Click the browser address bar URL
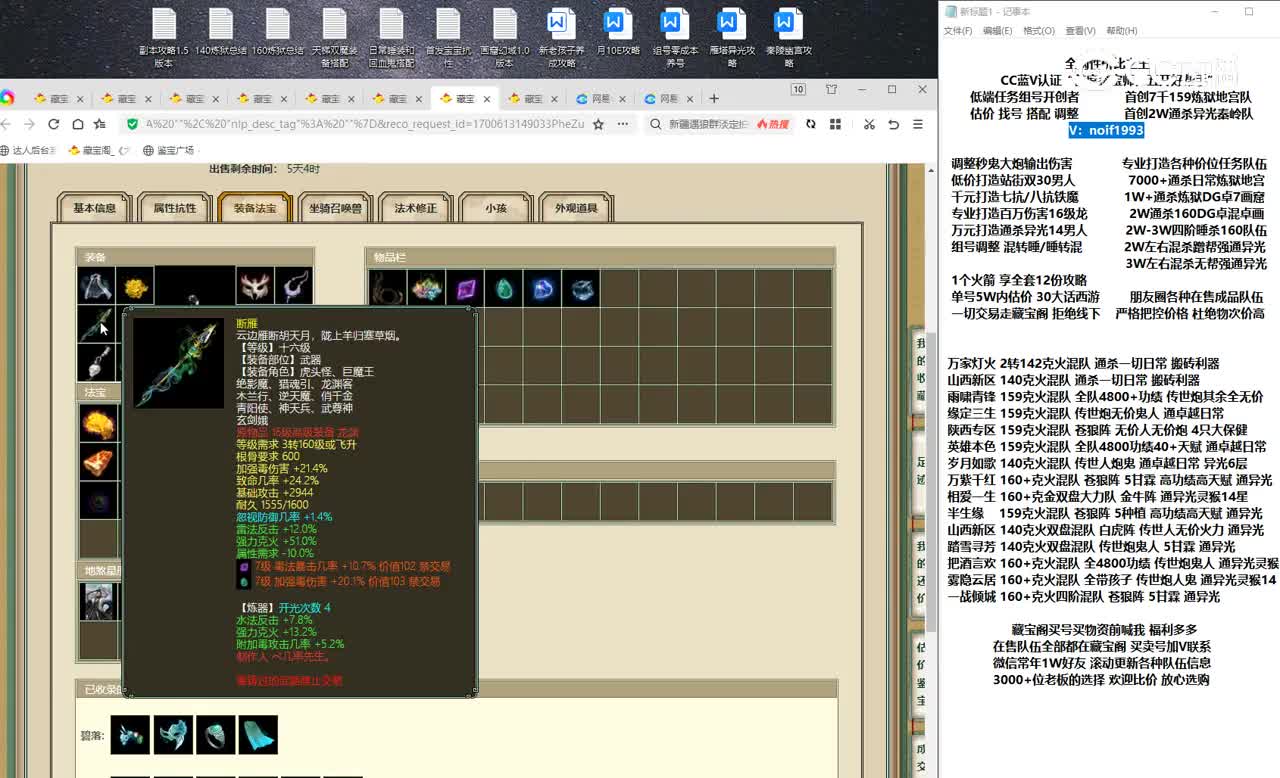Screen dimensions: 1280x778 coord(364,124)
